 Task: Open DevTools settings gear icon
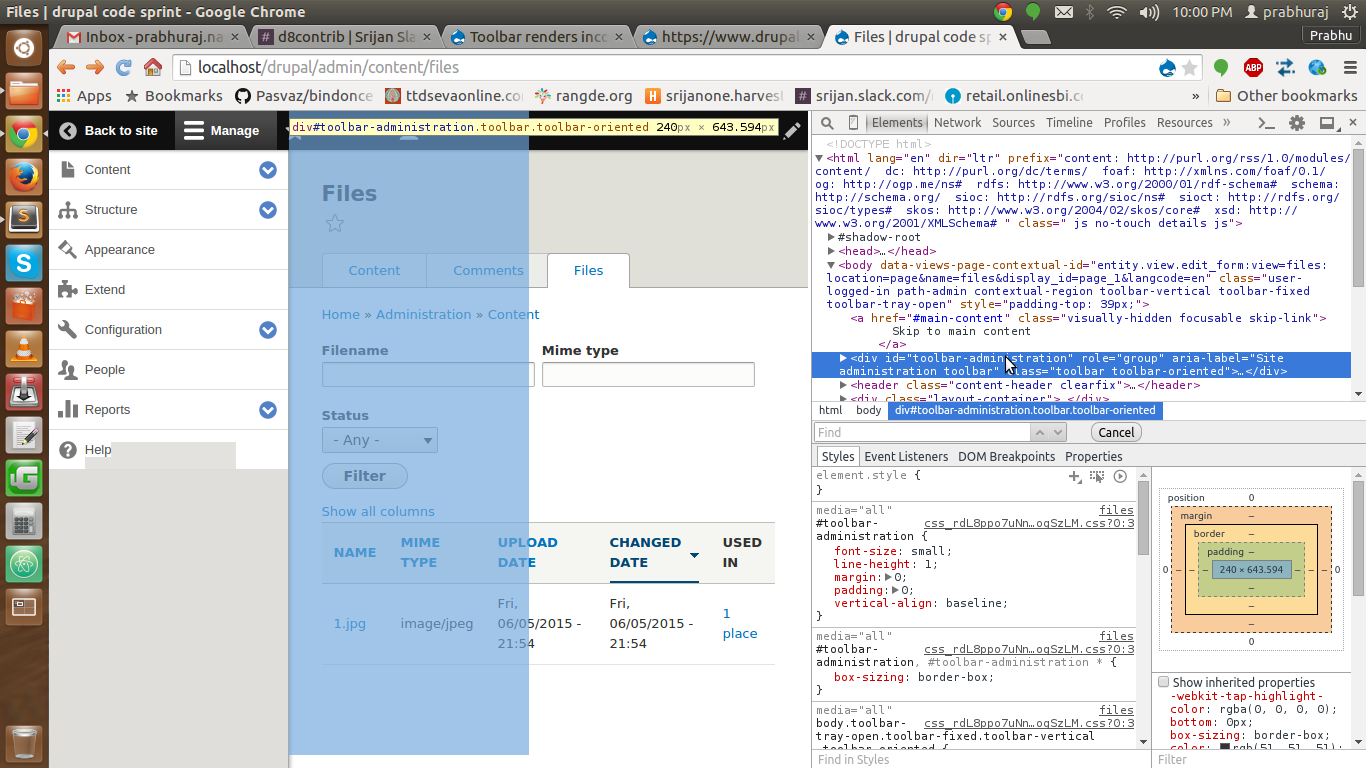pos(1297,123)
